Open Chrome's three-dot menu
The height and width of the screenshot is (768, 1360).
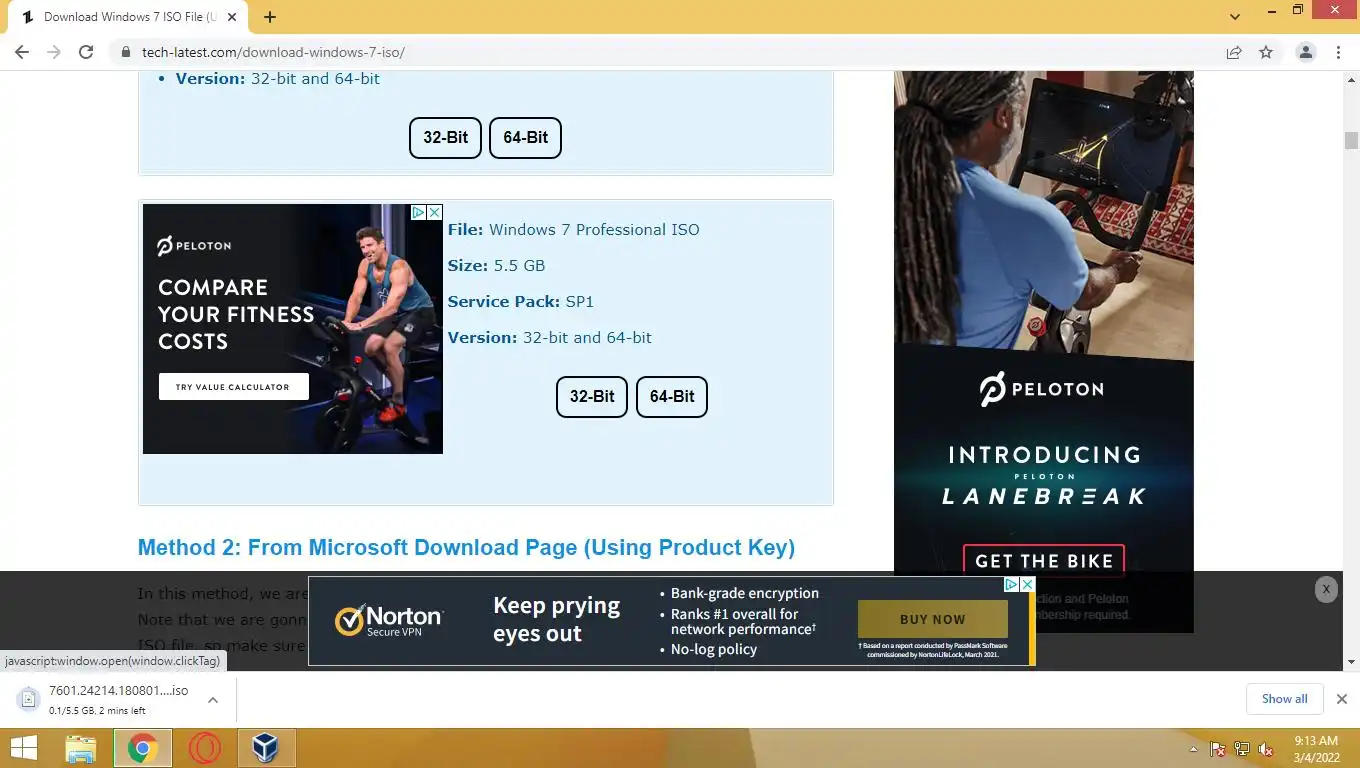point(1338,52)
